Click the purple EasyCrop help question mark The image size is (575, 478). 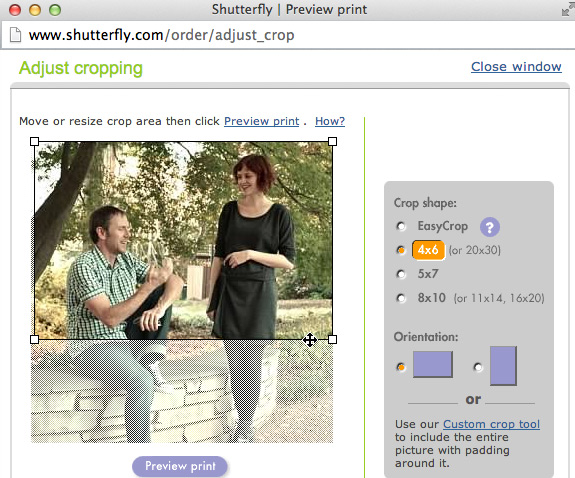490,227
